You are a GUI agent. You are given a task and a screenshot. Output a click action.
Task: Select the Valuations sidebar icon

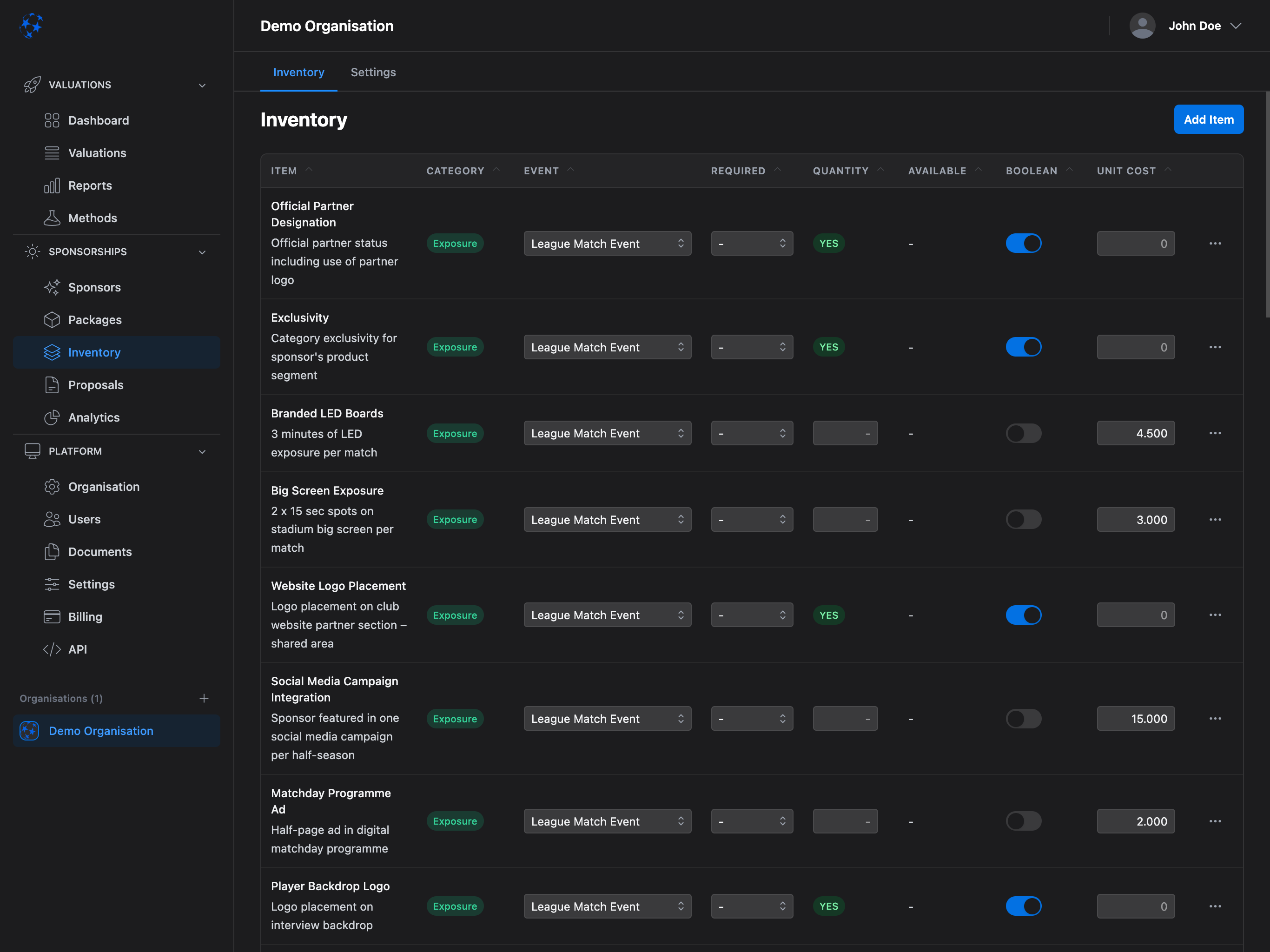(52, 153)
